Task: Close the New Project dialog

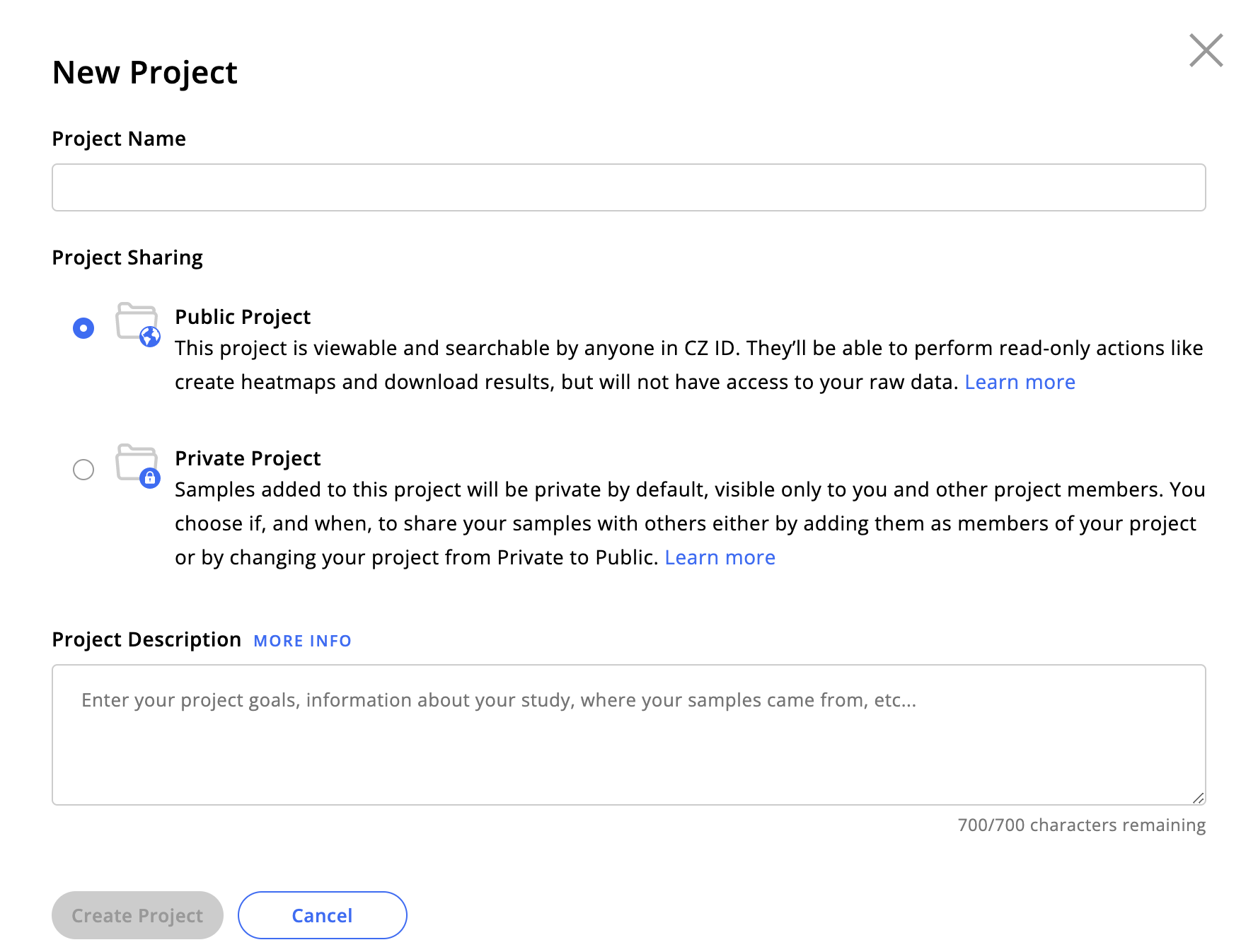Action: coord(1206,50)
